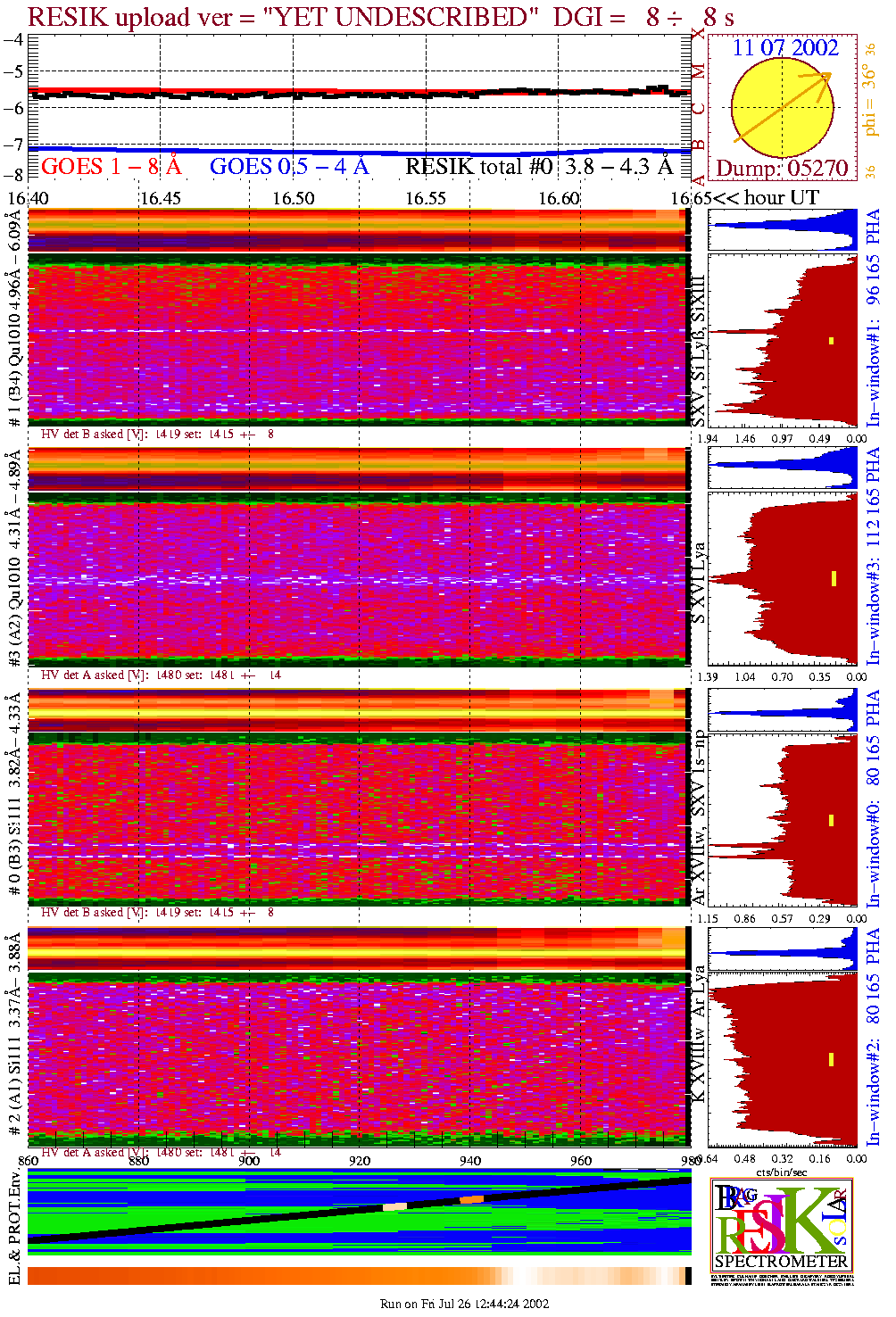
Task: Select the GOES 1 – 8 Å legend label
Action: pos(111,167)
